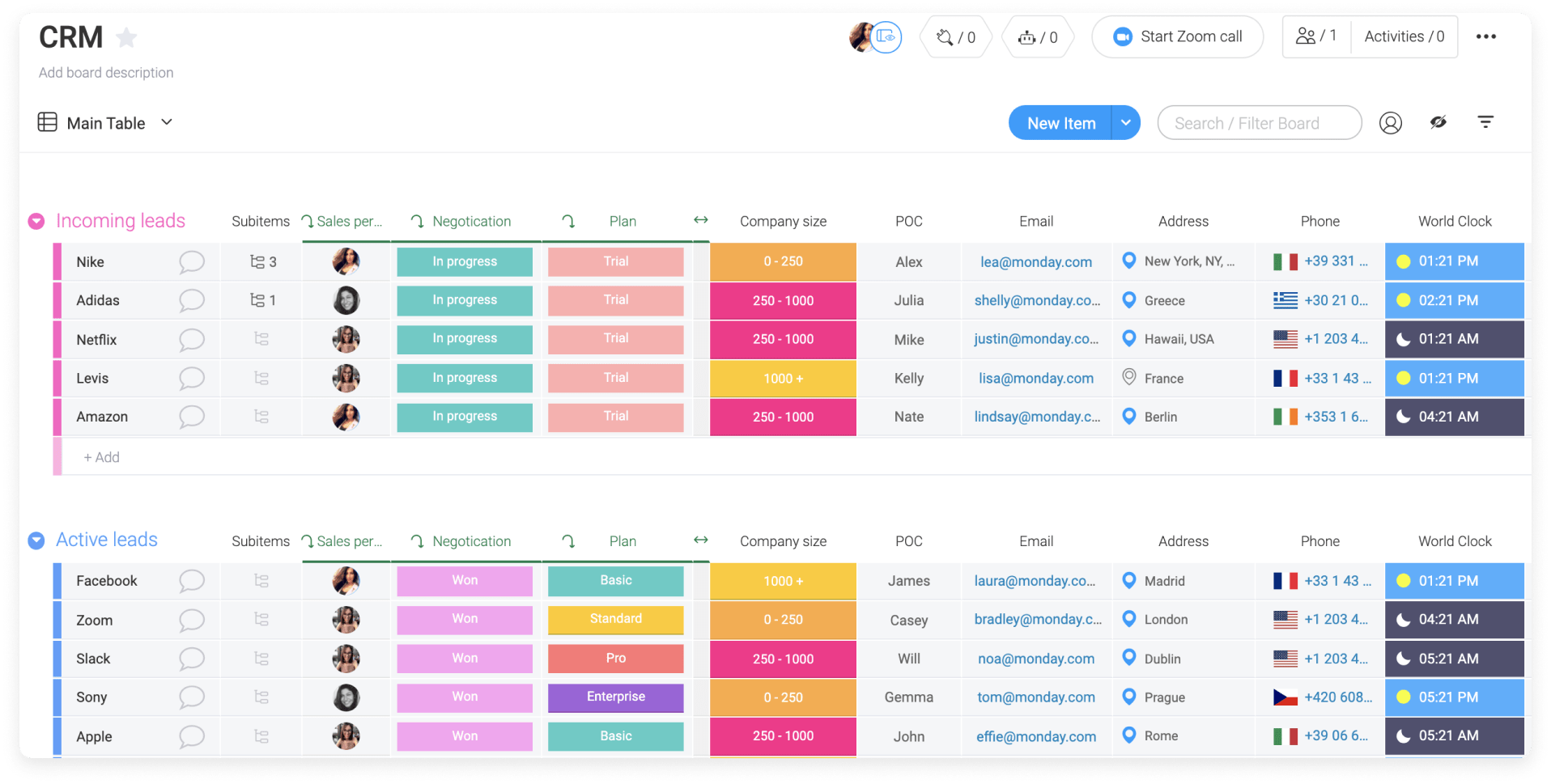Click the person filter icon beside search
Screen dimensions: 1551x784
click(x=1391, y=122)
